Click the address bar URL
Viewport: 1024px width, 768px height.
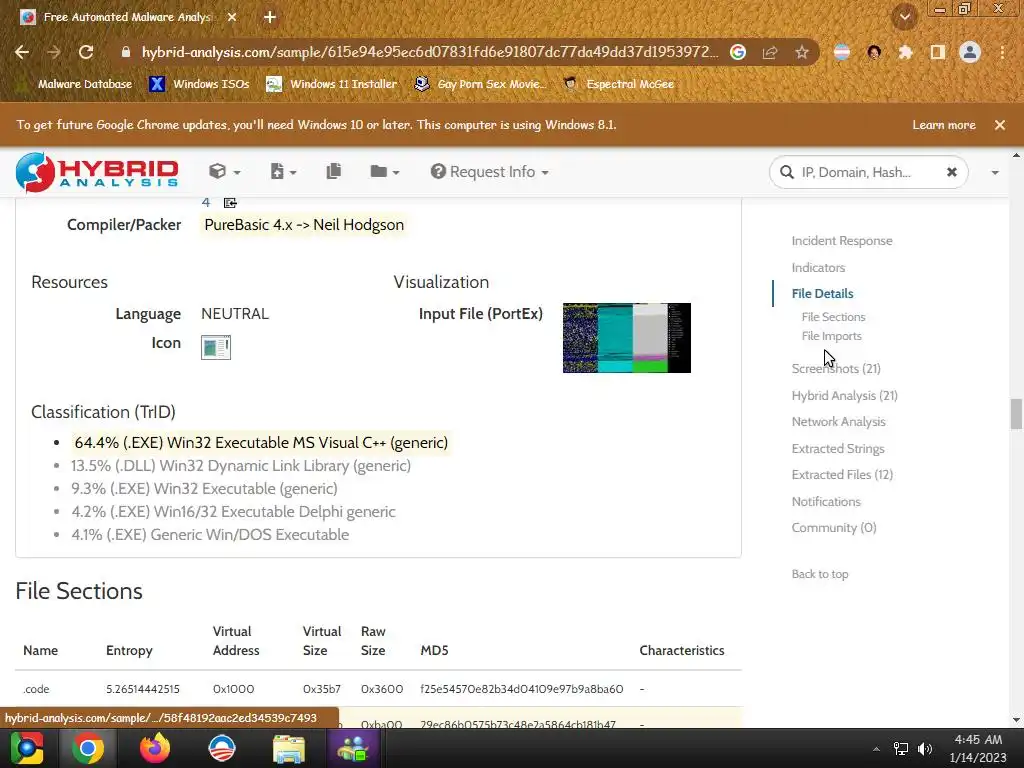tap(430, 52)
